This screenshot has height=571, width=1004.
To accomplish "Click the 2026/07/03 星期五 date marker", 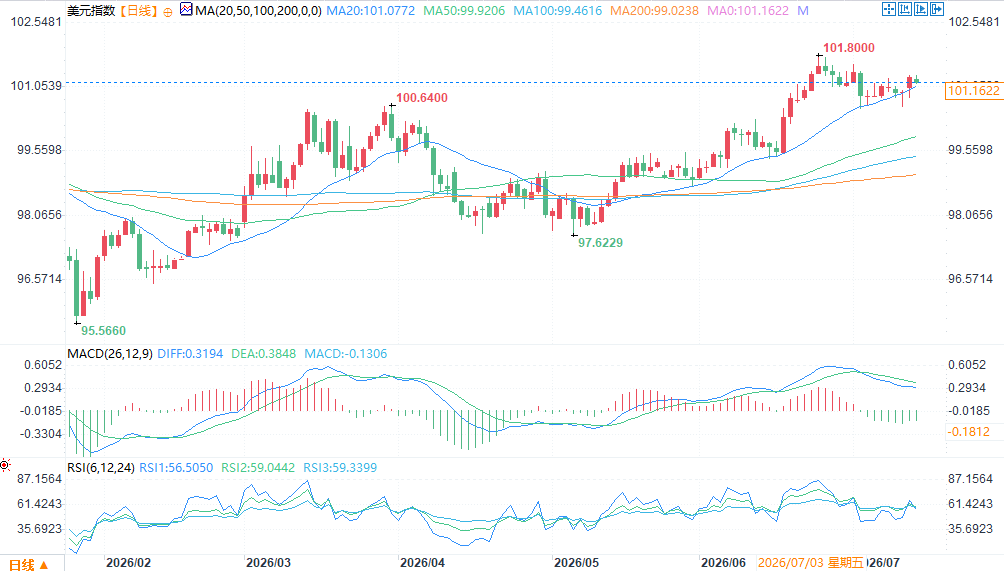I will [810, 563].
